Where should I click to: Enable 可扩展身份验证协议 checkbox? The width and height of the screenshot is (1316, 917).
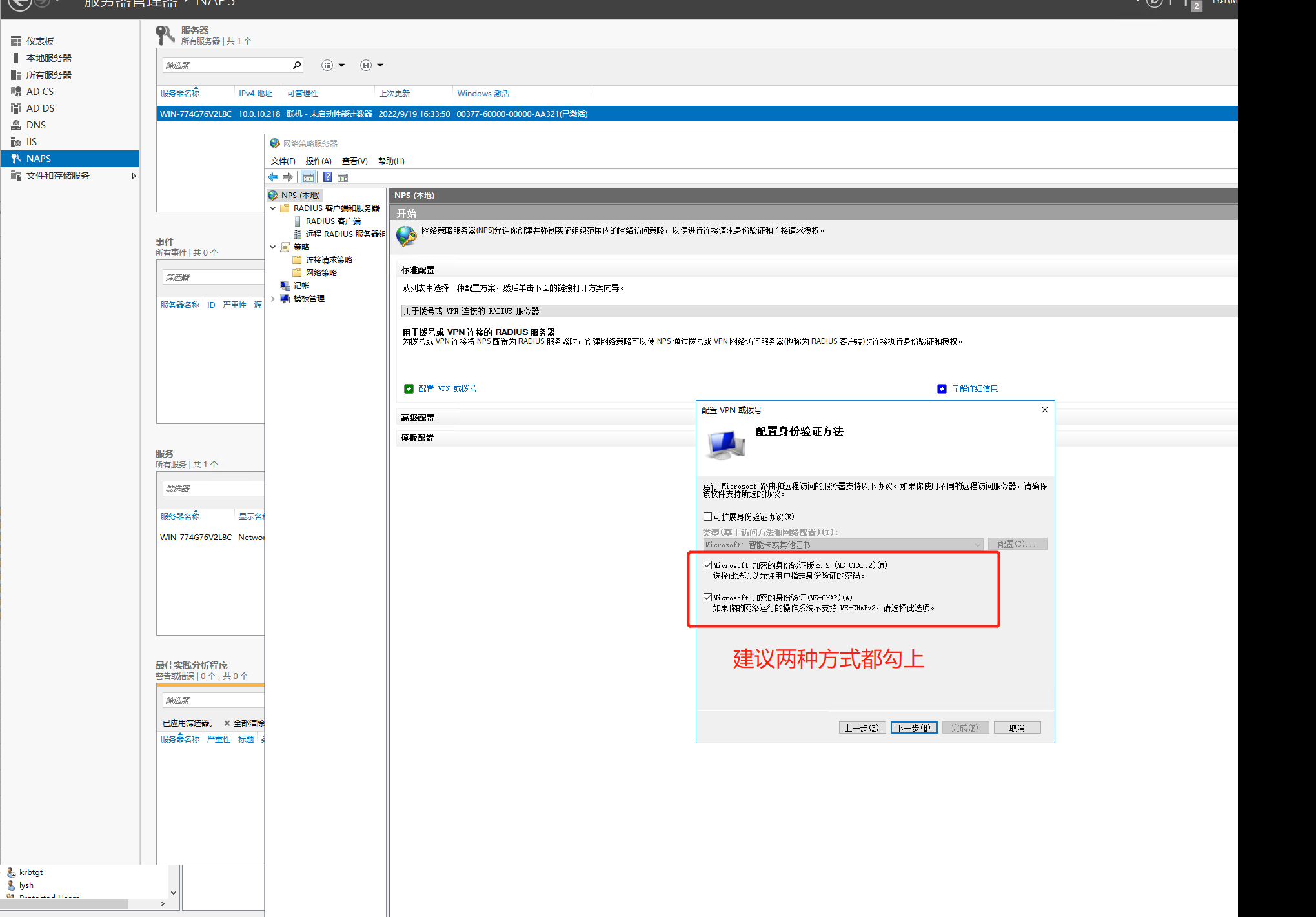point(707,517)
